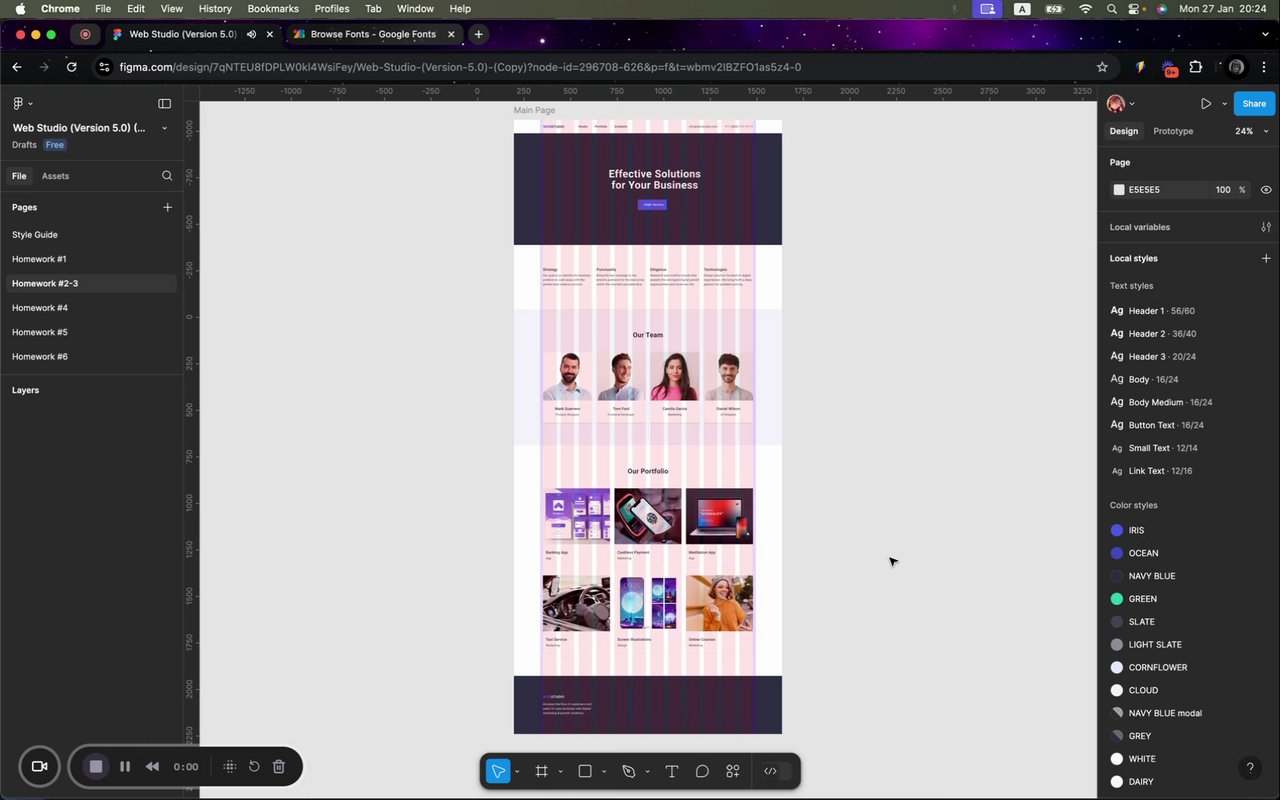Add a new page with plus icon
This screenshot has width=1280, height=800.
[167, 207]
